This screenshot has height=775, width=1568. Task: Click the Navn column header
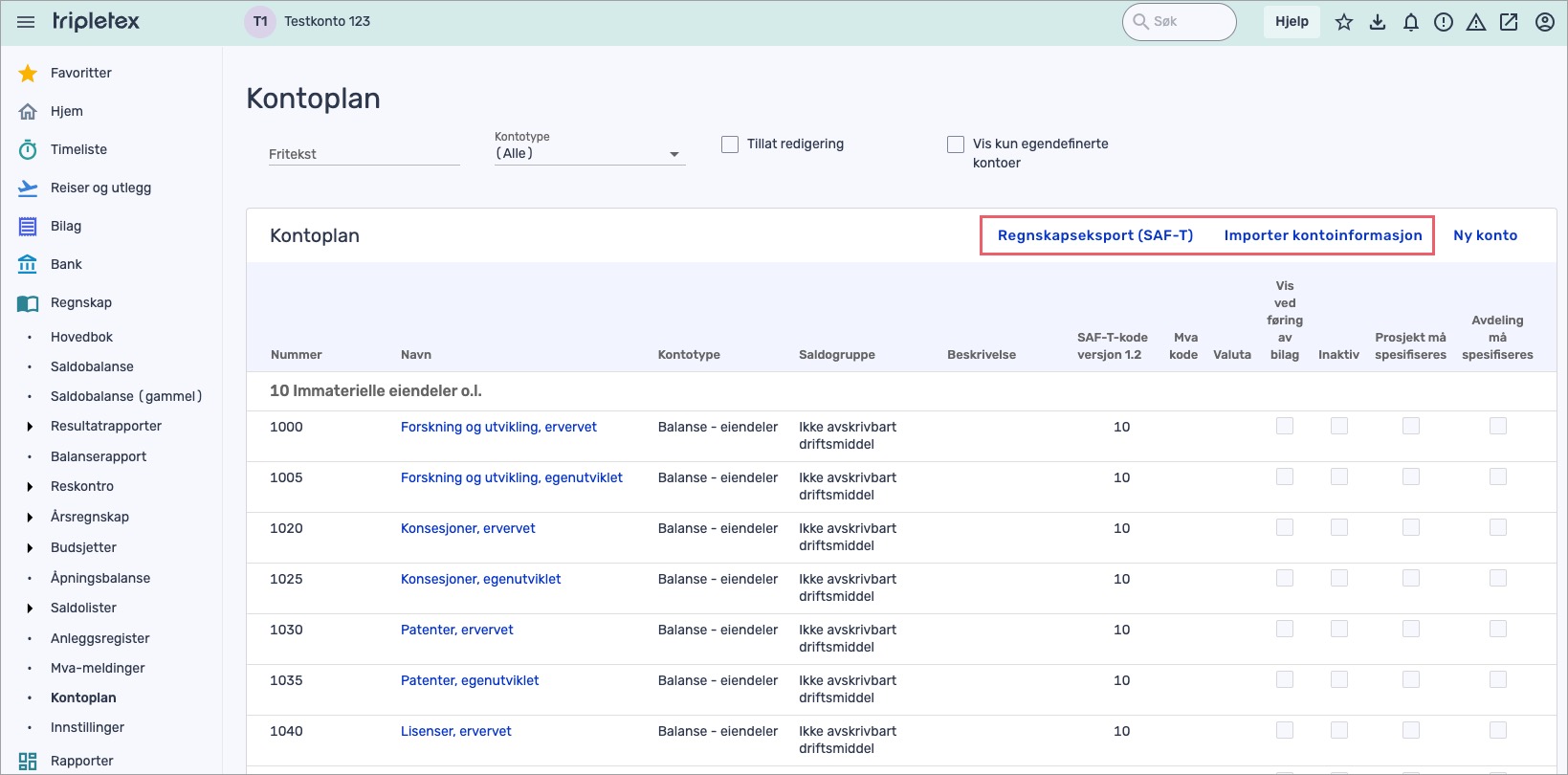(x=416, y=354)
